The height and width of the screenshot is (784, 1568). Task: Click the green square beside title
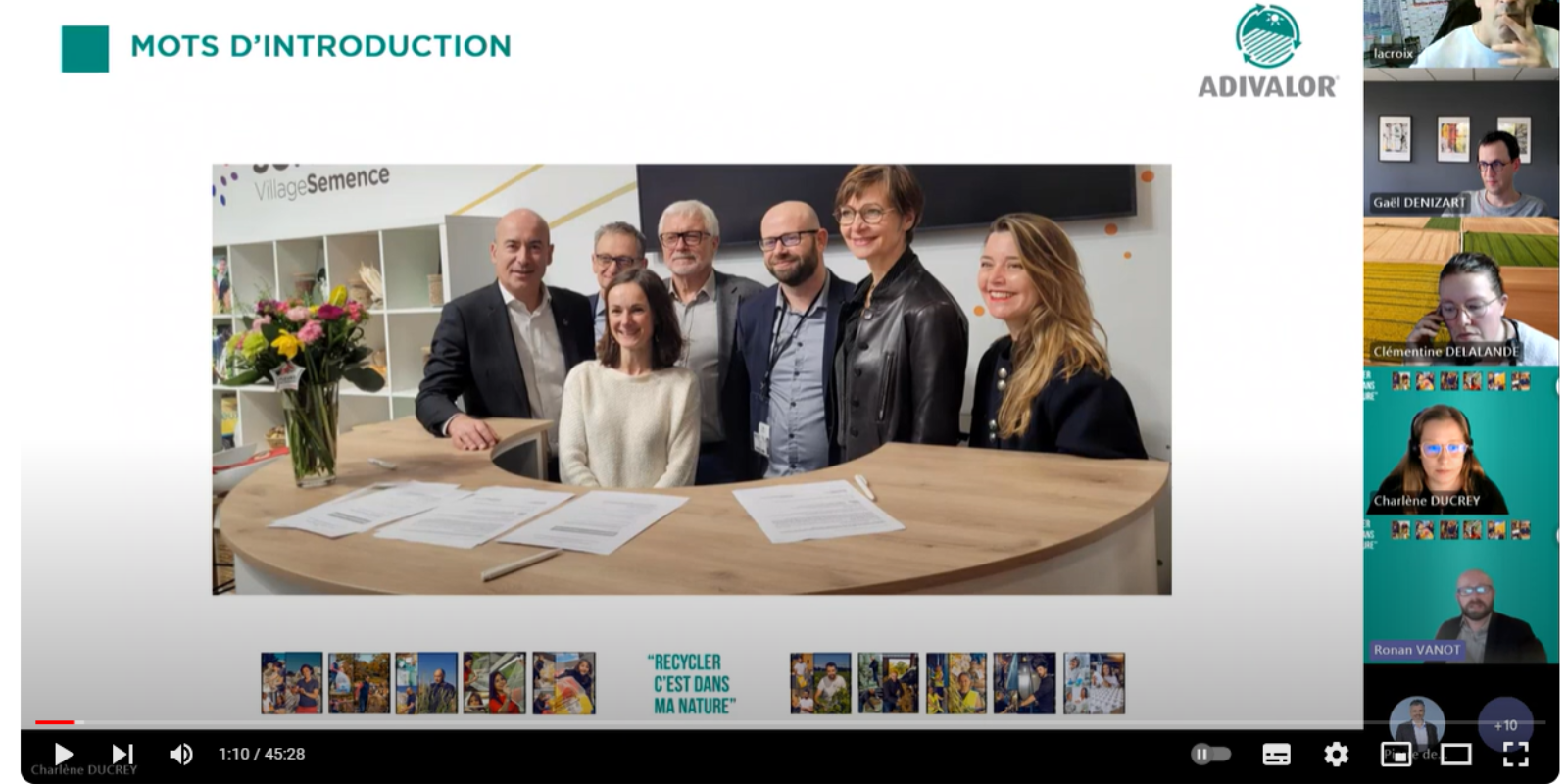coord(85,49)
